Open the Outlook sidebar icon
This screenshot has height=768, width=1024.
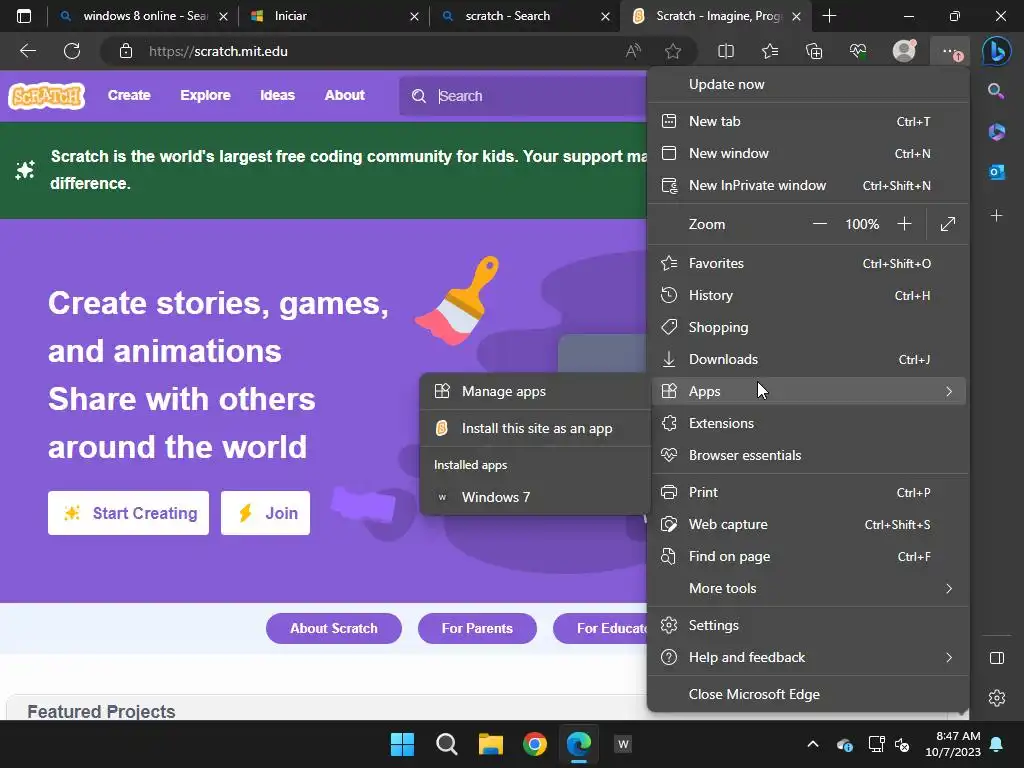pyautogui.click(x=997, y=172)
